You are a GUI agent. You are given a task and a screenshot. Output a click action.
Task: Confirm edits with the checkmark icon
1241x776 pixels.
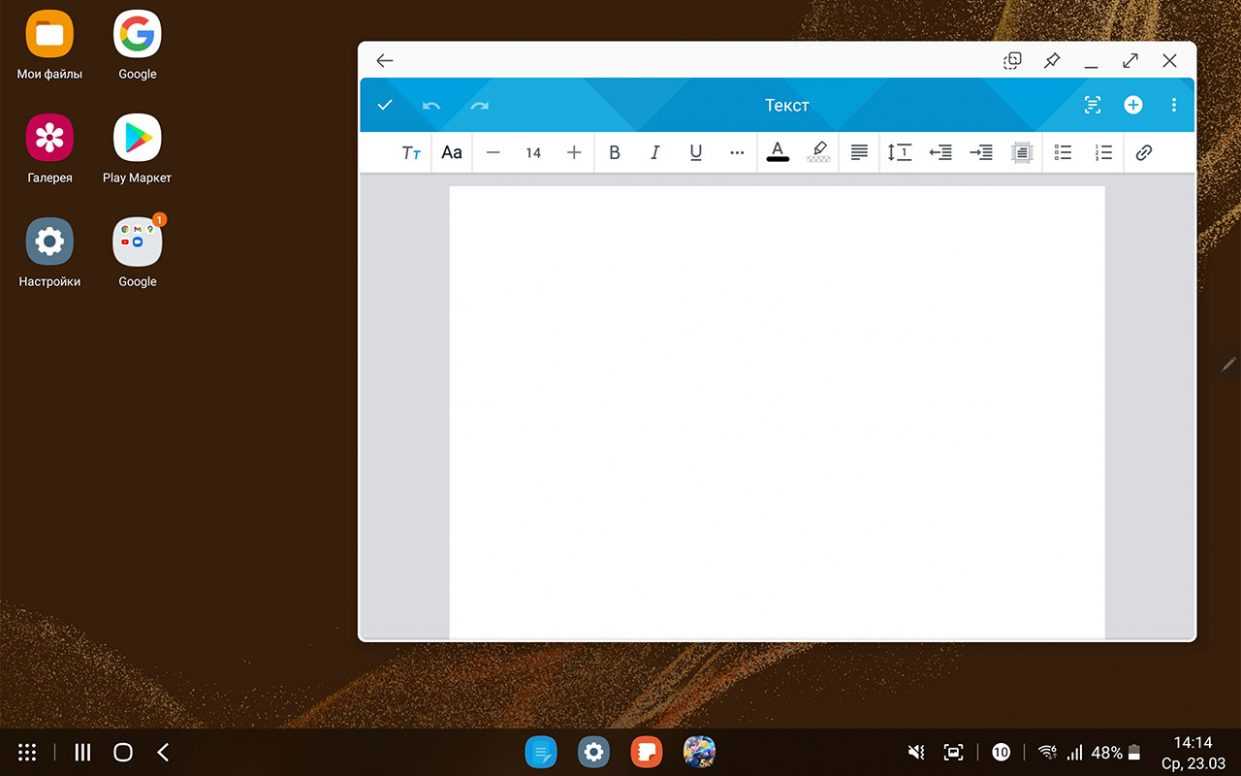(x=385, y=105)
